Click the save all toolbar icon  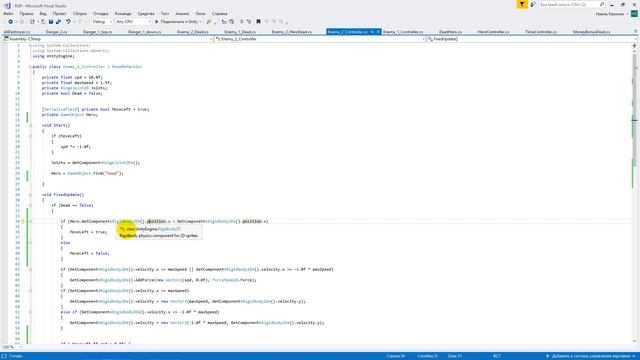click(x=58, y=22)
